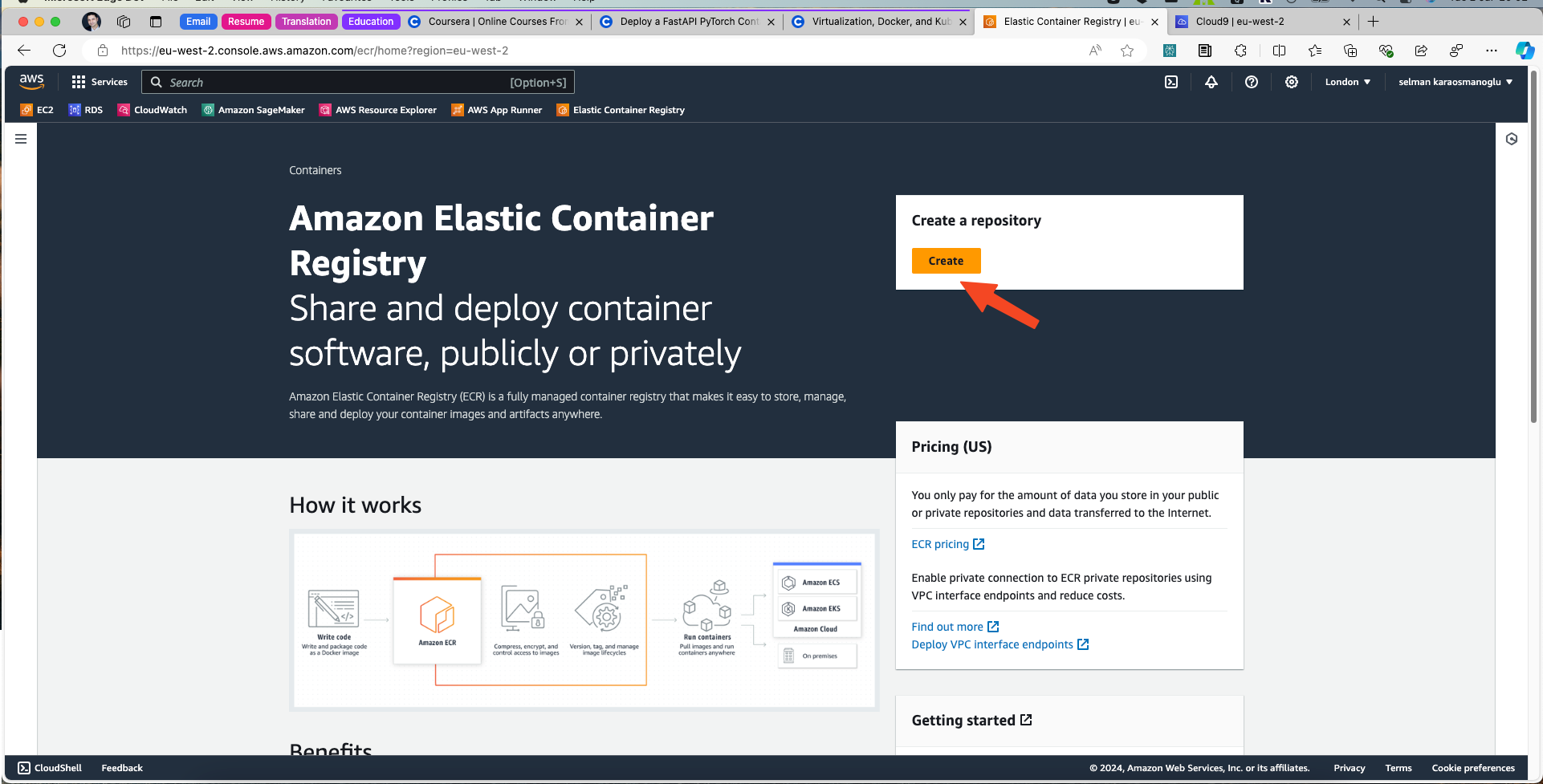Click Create repository button
1543x784 pixels.
(x=946, y=261)
